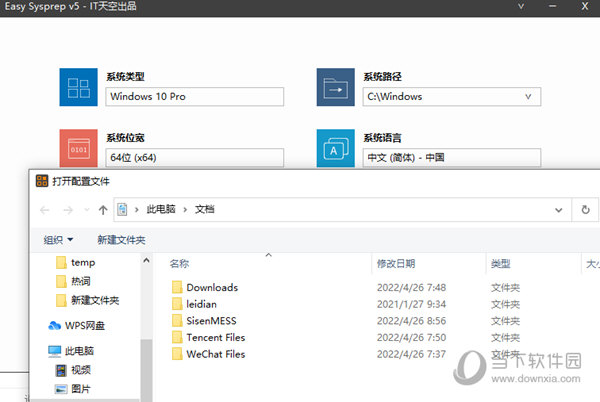Go forward with the forward arrow

[68, 210]
